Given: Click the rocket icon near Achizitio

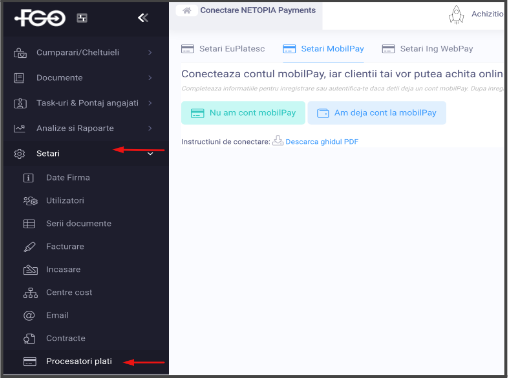Looking at the screenshot, I should click(x=456, y=15).
